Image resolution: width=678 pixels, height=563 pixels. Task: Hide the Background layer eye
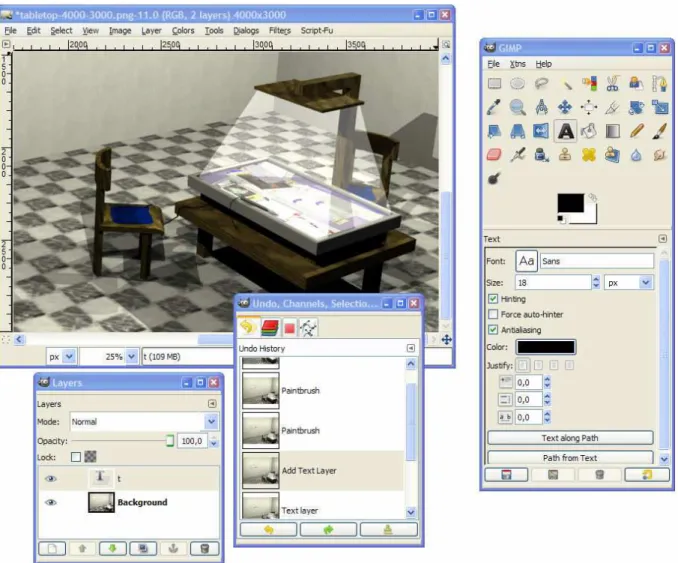51,502
